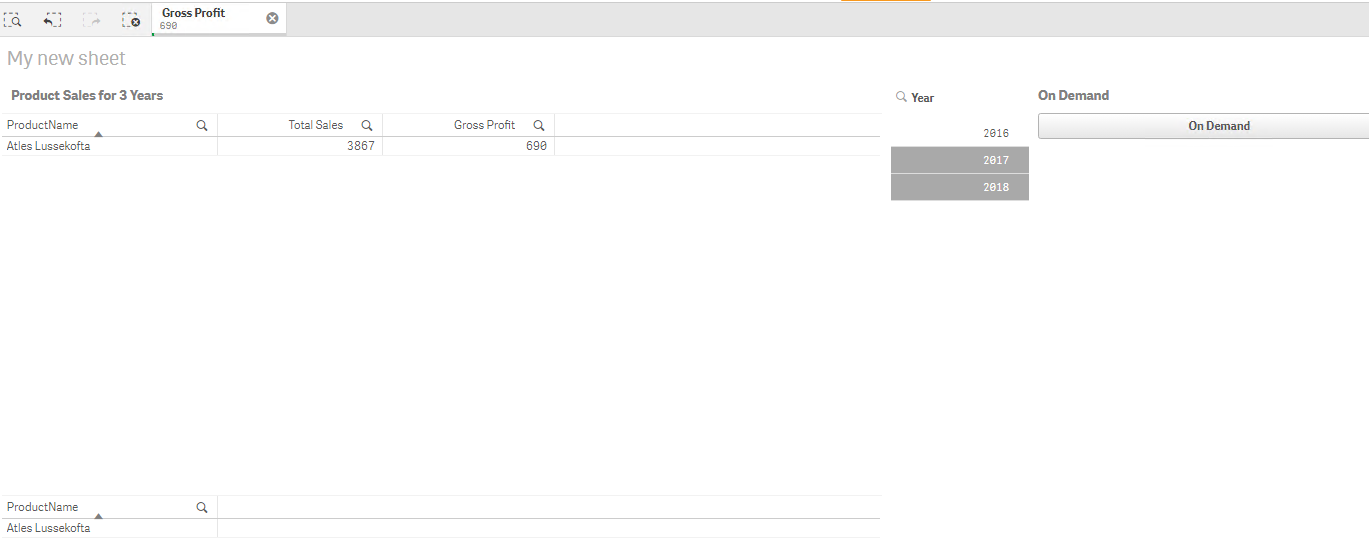The width and height of the screenshot is (1369, 551).
Task: Sort by Total Sales column header
Action: pyautogui.click(x=315, y=125)
